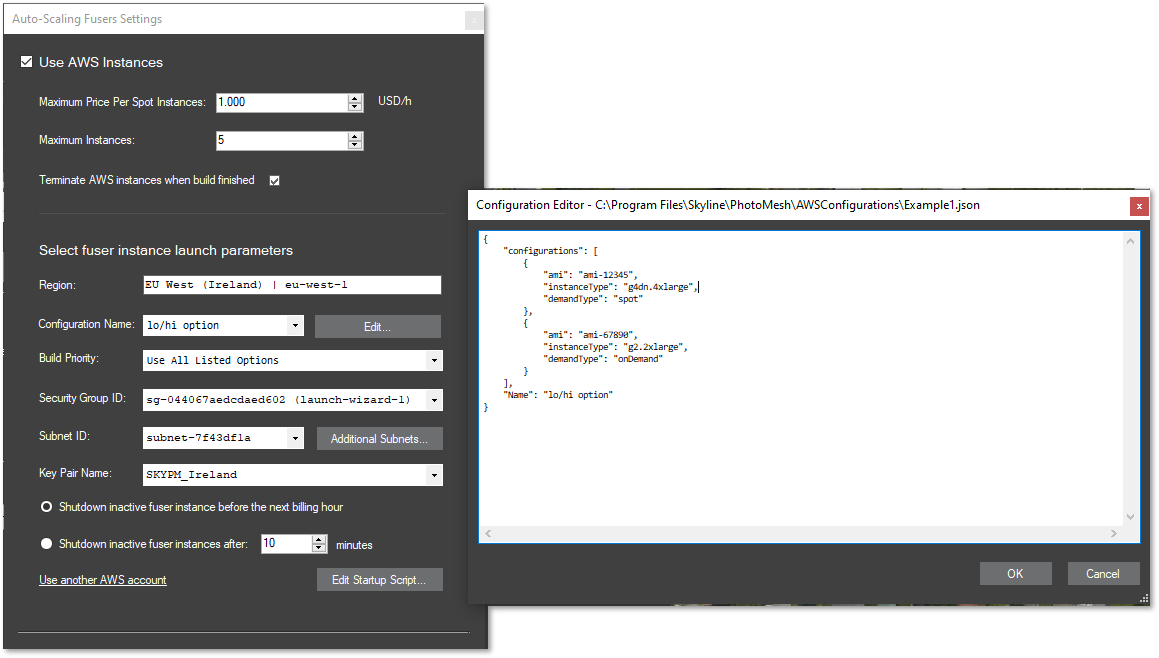Toggle Terminate AWS instances when build finished
1159x658 pixels.
pyautogui.click(x=274, y=180)
